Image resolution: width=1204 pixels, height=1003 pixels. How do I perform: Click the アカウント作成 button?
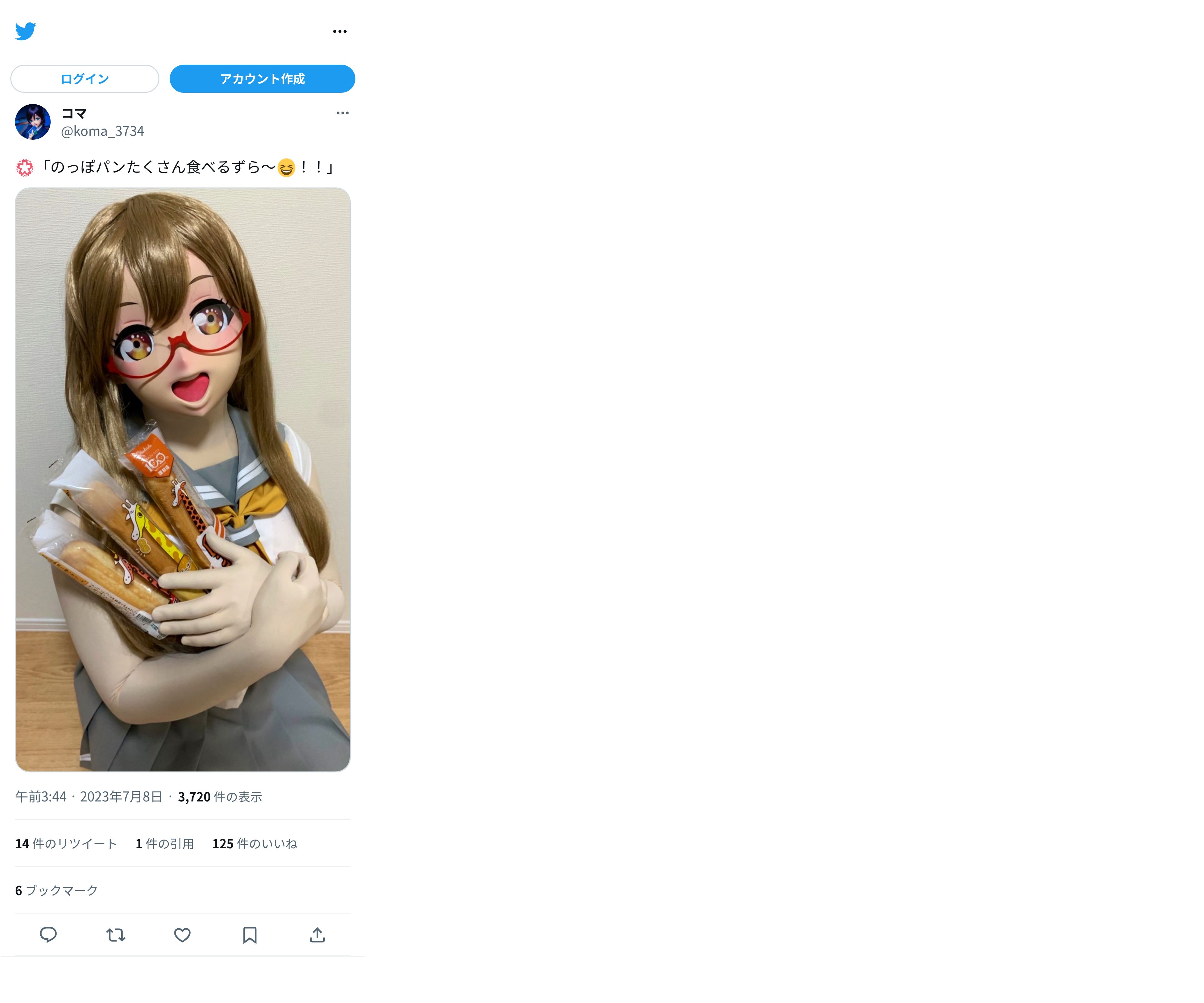(x=262, y=78)
